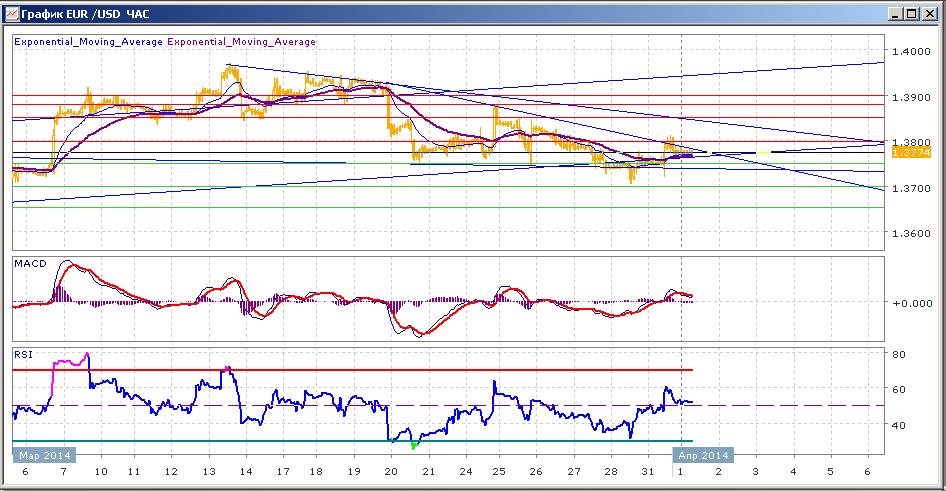Click date label 25 on the time axis
The width and height of the screenshot is (946, 491).
[x=499, y=472]
